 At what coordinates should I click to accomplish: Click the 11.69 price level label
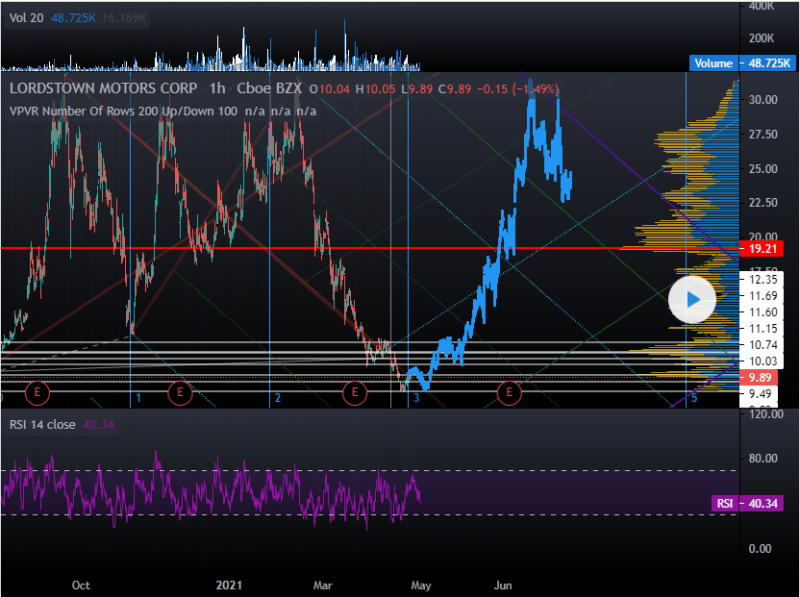coord(763,296)
